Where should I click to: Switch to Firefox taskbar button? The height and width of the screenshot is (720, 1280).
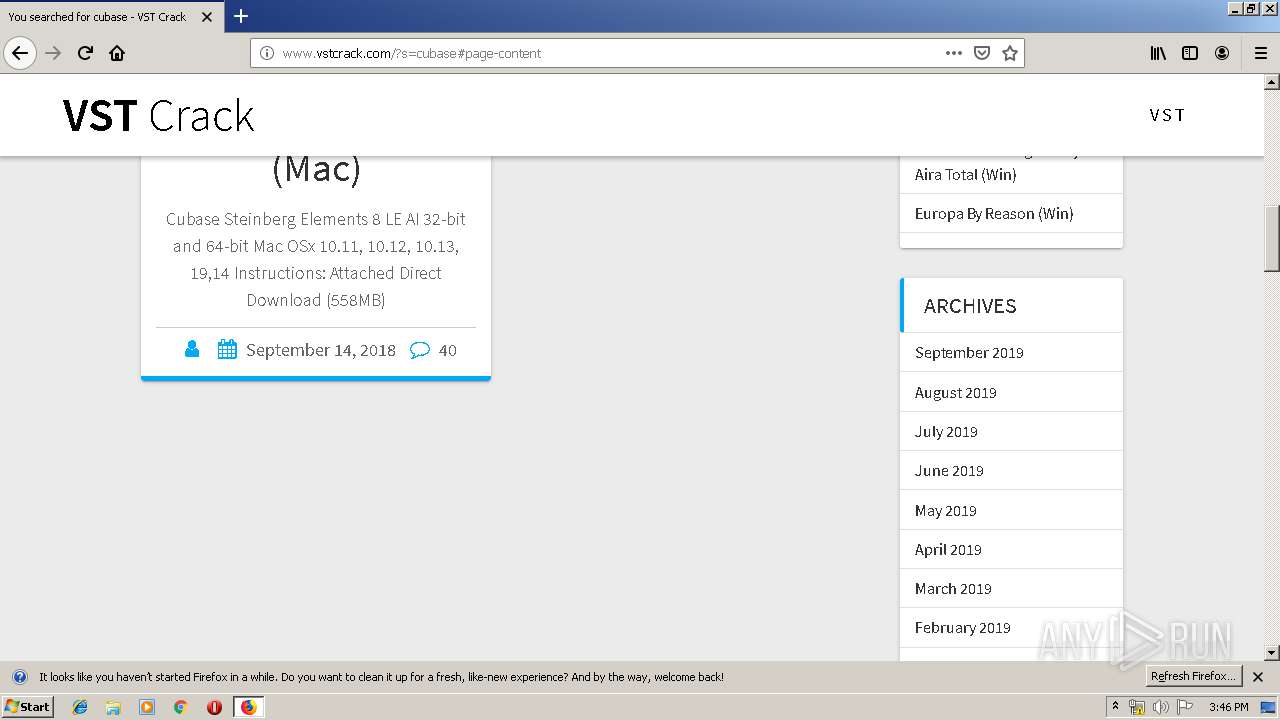pyautogui.click(x=248, y=707)
